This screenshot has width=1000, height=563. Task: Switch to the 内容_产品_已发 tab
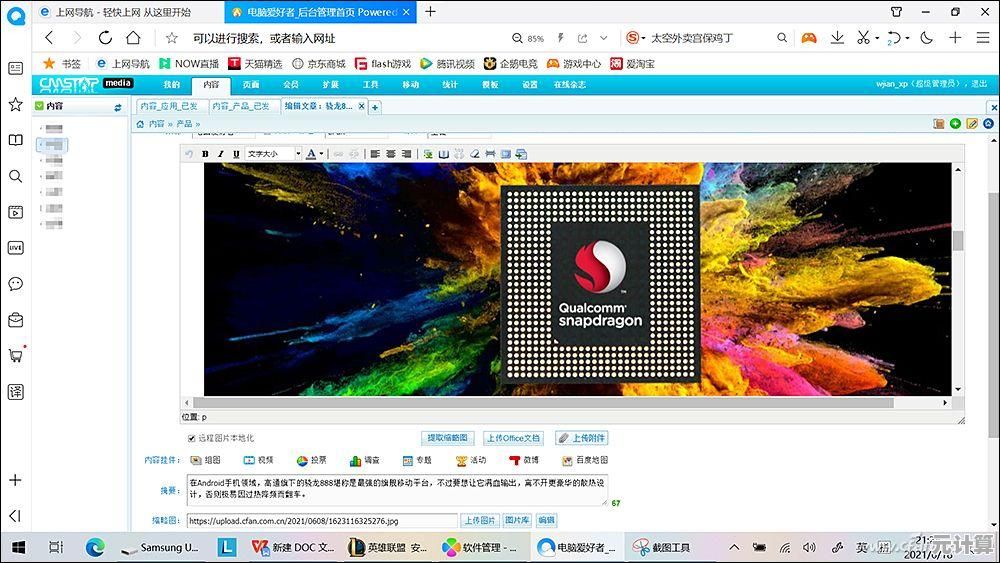click(240, 106)
